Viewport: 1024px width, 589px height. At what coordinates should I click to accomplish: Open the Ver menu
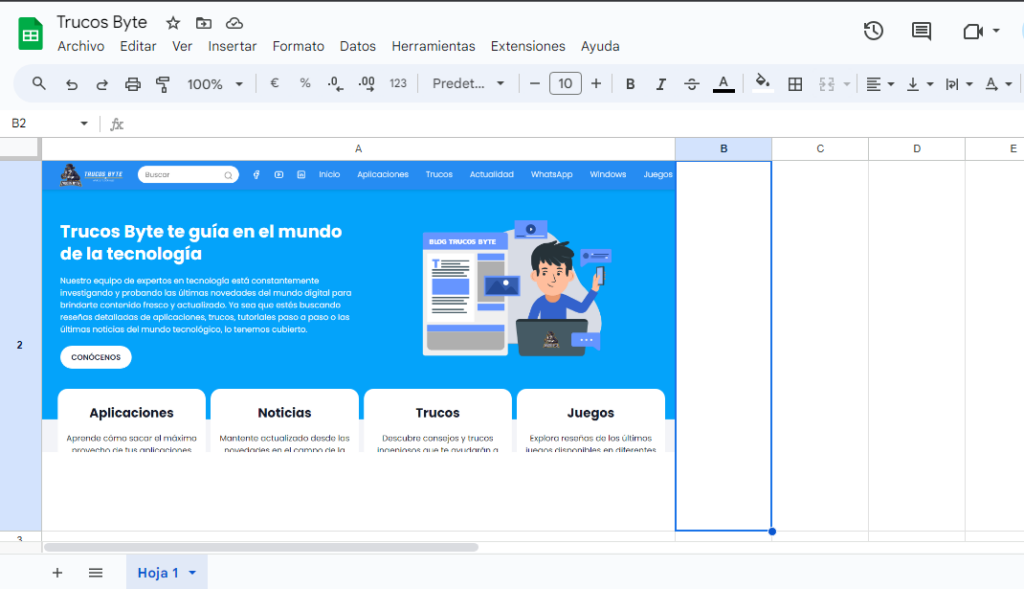click(x=182, y=46)
